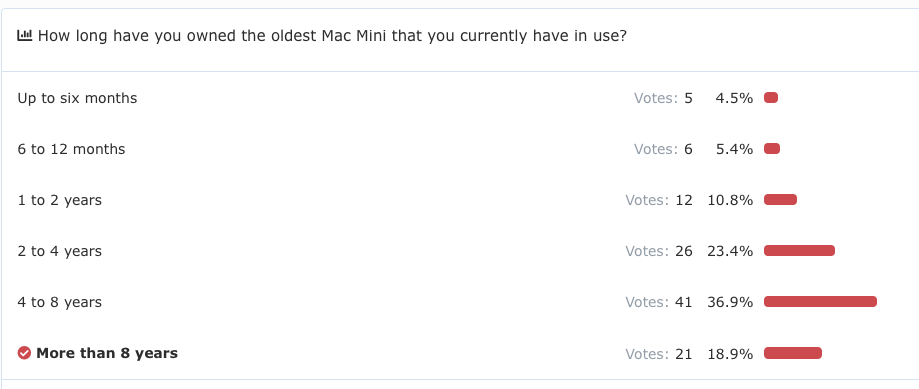Click "Votes: 21" for More than 8 years

(659, 353)
